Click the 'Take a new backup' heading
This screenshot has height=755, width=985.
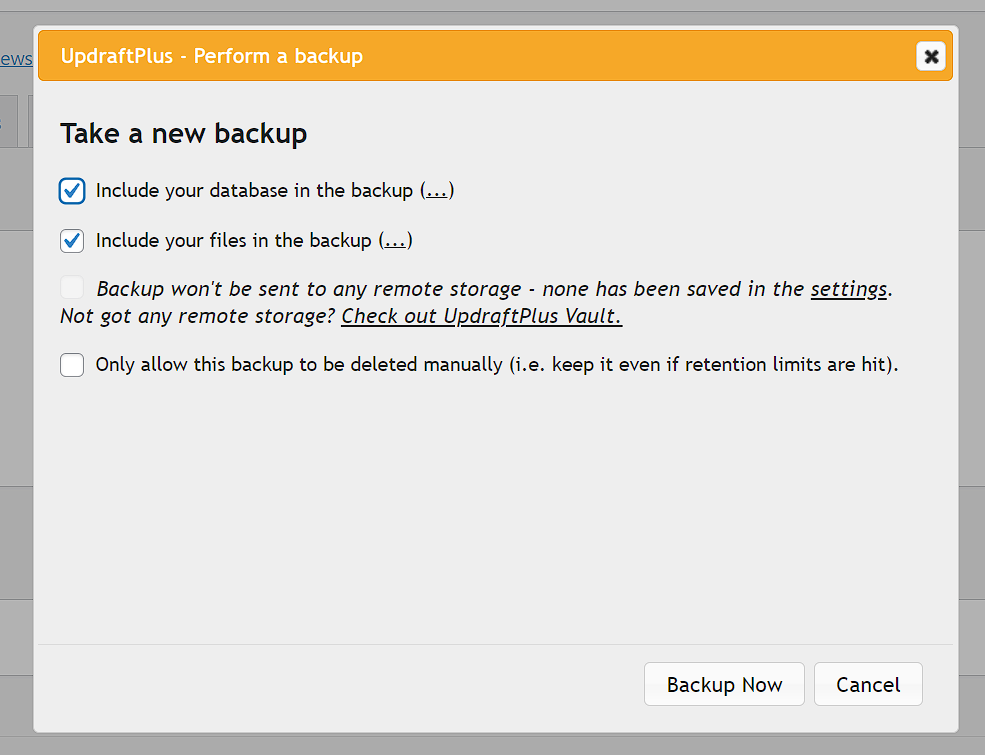pos(183,134)
